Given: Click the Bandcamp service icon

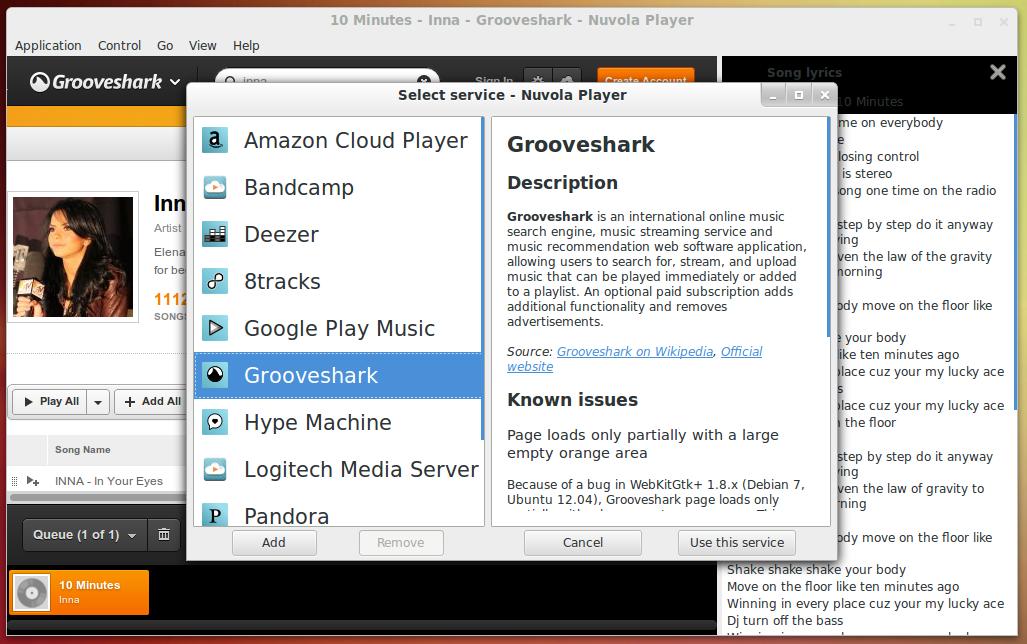Looking at the screenshot, I should coord(215,187).
